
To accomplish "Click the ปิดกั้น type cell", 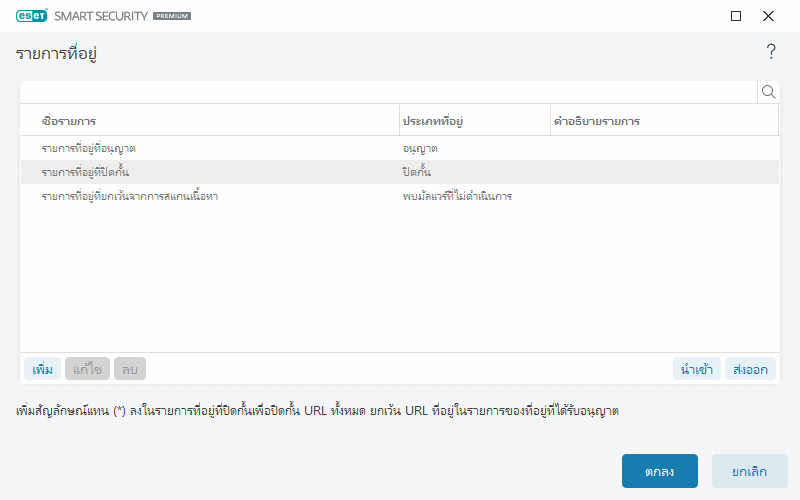I will [416, 172].
